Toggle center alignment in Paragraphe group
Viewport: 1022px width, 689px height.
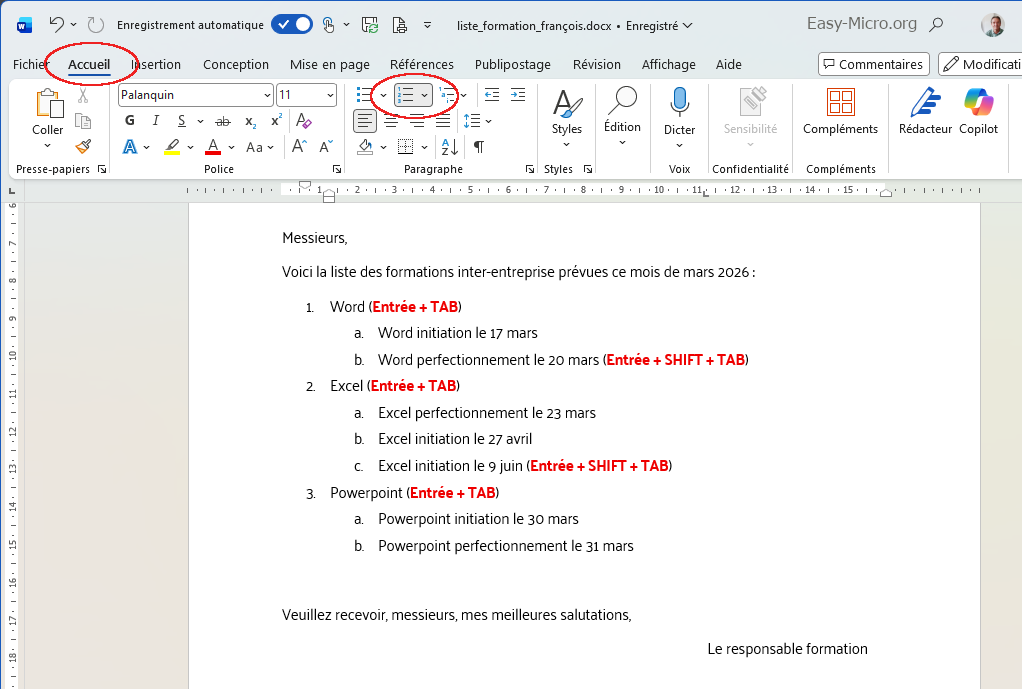(392, 118)
